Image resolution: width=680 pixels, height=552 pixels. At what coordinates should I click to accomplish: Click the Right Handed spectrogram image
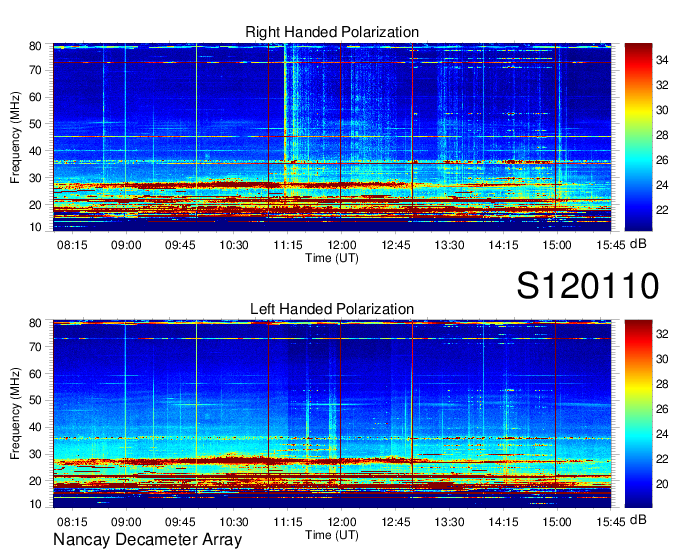pos(332,137)
